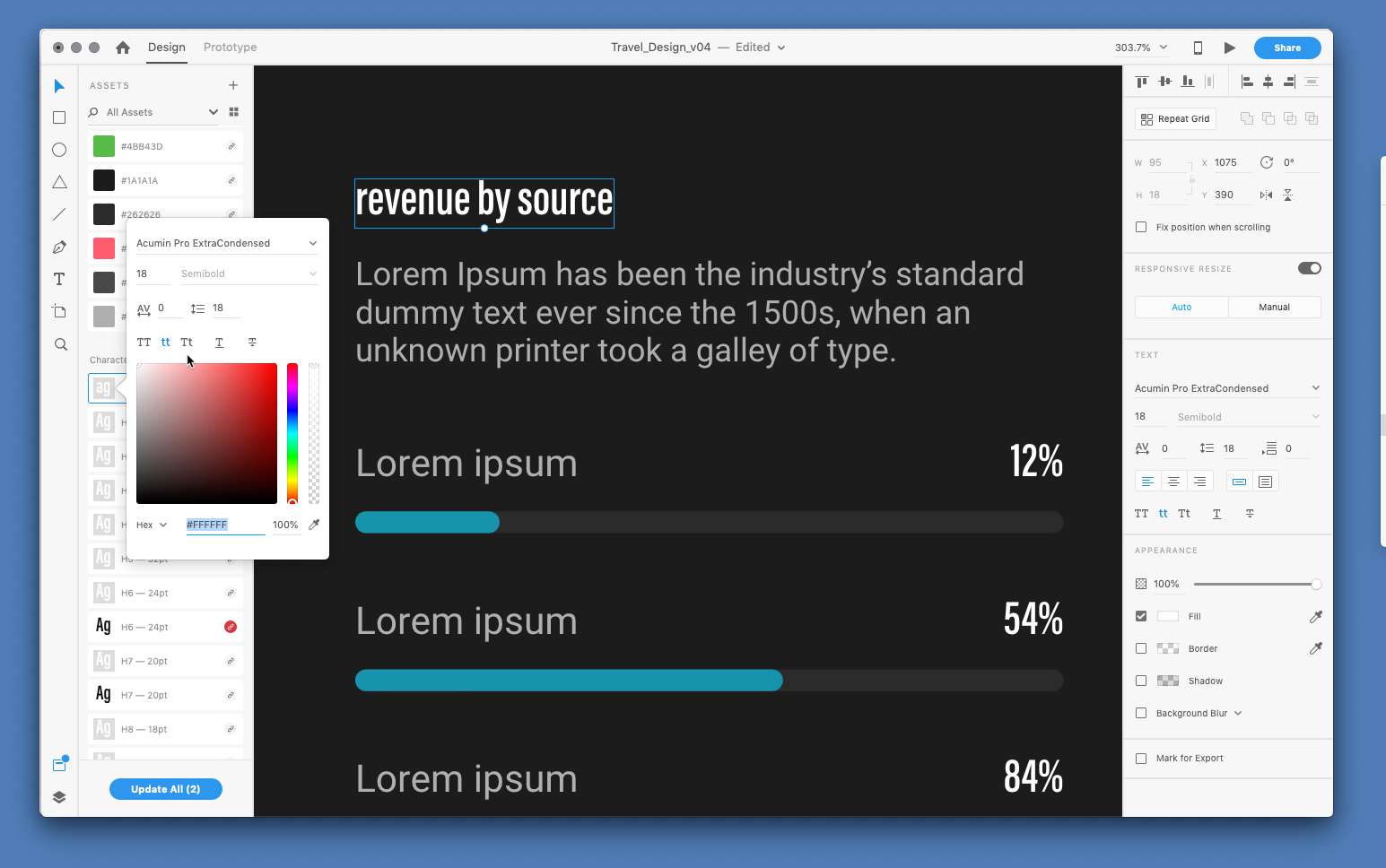This screenshot has width=1386, height=868.
Task: Start desktop preview play button
Action: coord(1230,48)
